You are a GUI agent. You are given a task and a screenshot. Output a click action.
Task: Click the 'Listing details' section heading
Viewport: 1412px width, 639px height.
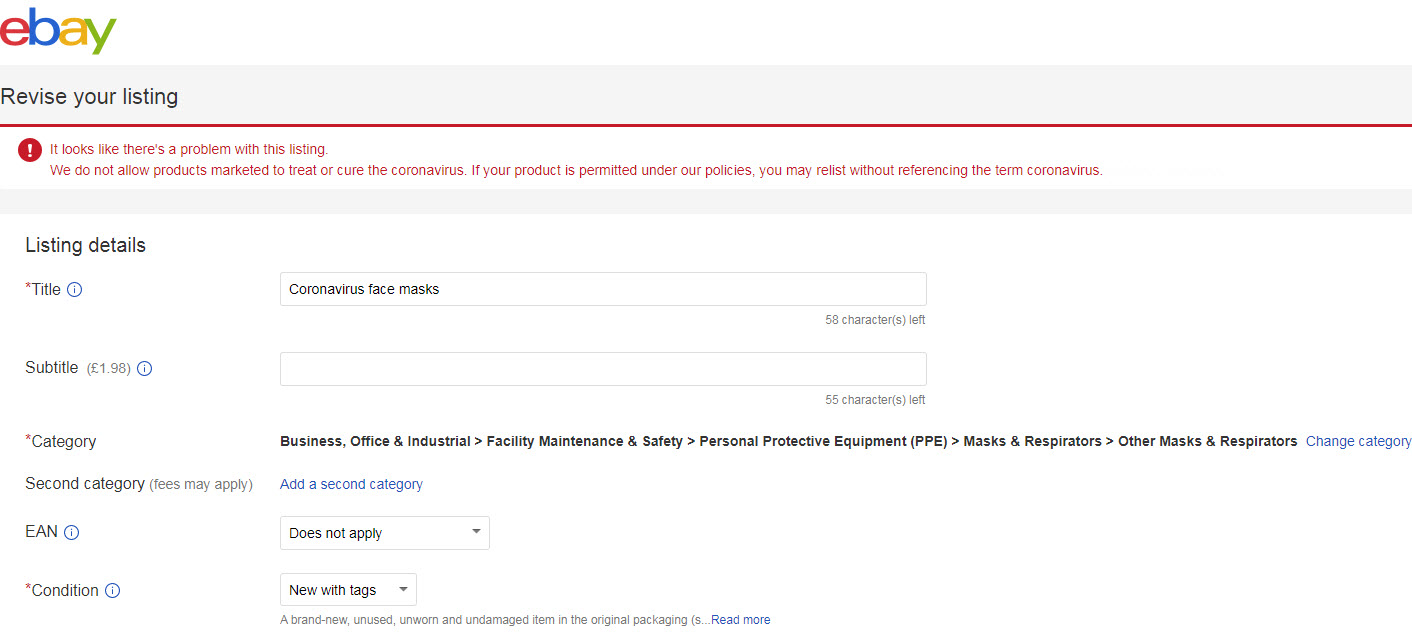click(85, 245)
